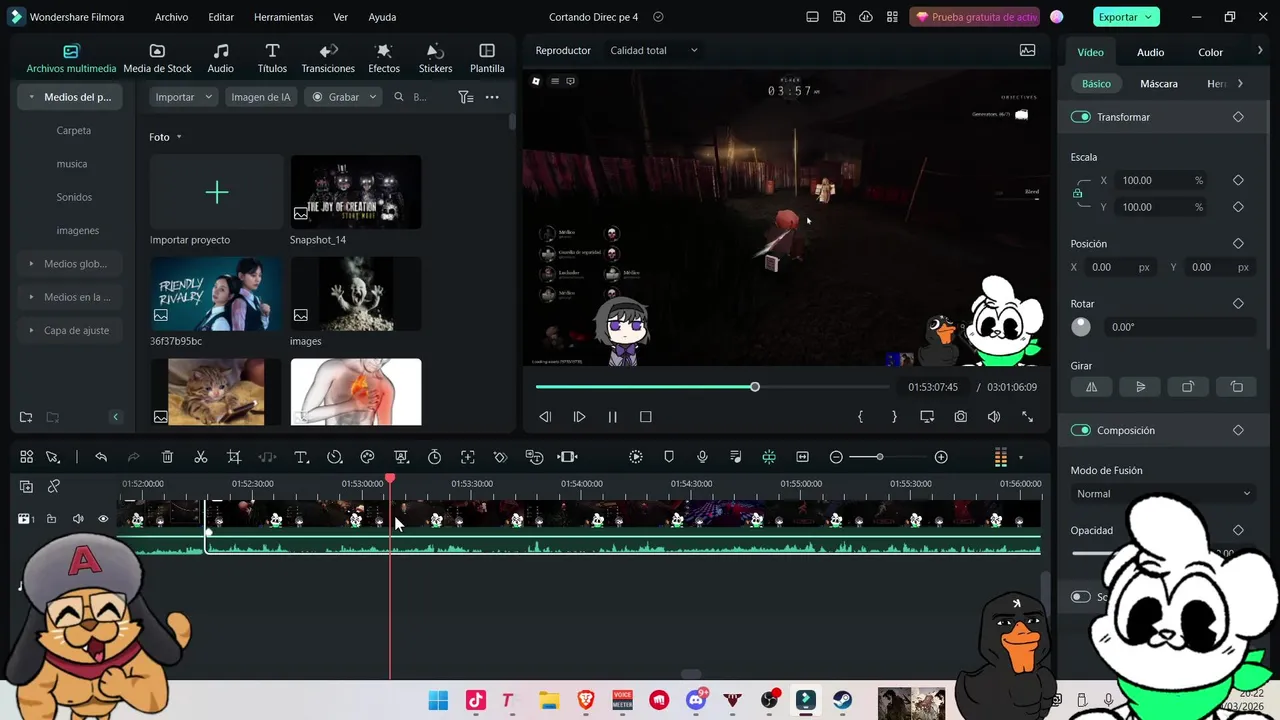
Task: Click the flip vertical icon
Action: pos(1140,387)
